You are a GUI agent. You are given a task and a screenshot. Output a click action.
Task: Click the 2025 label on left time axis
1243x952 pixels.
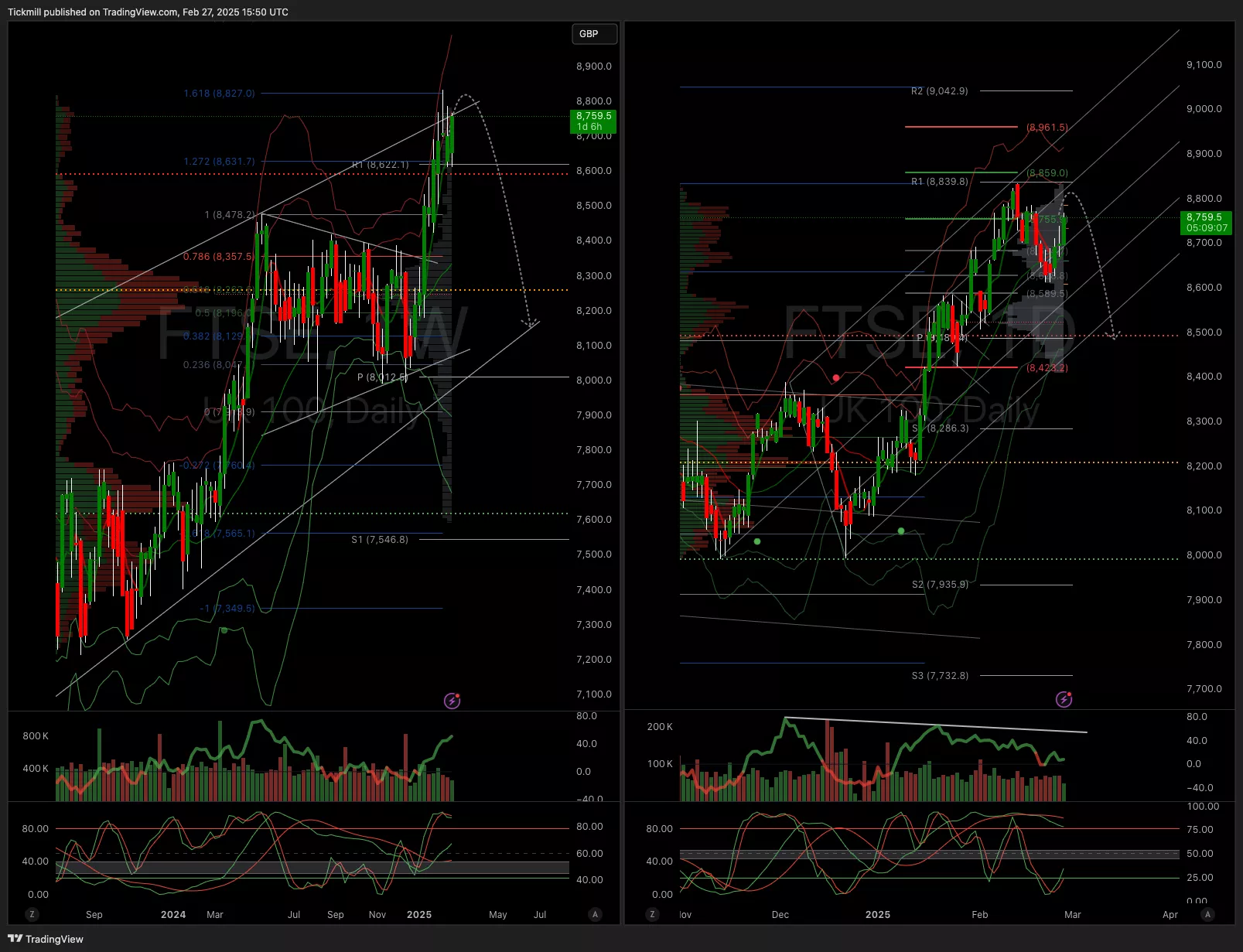coord(419,914)
